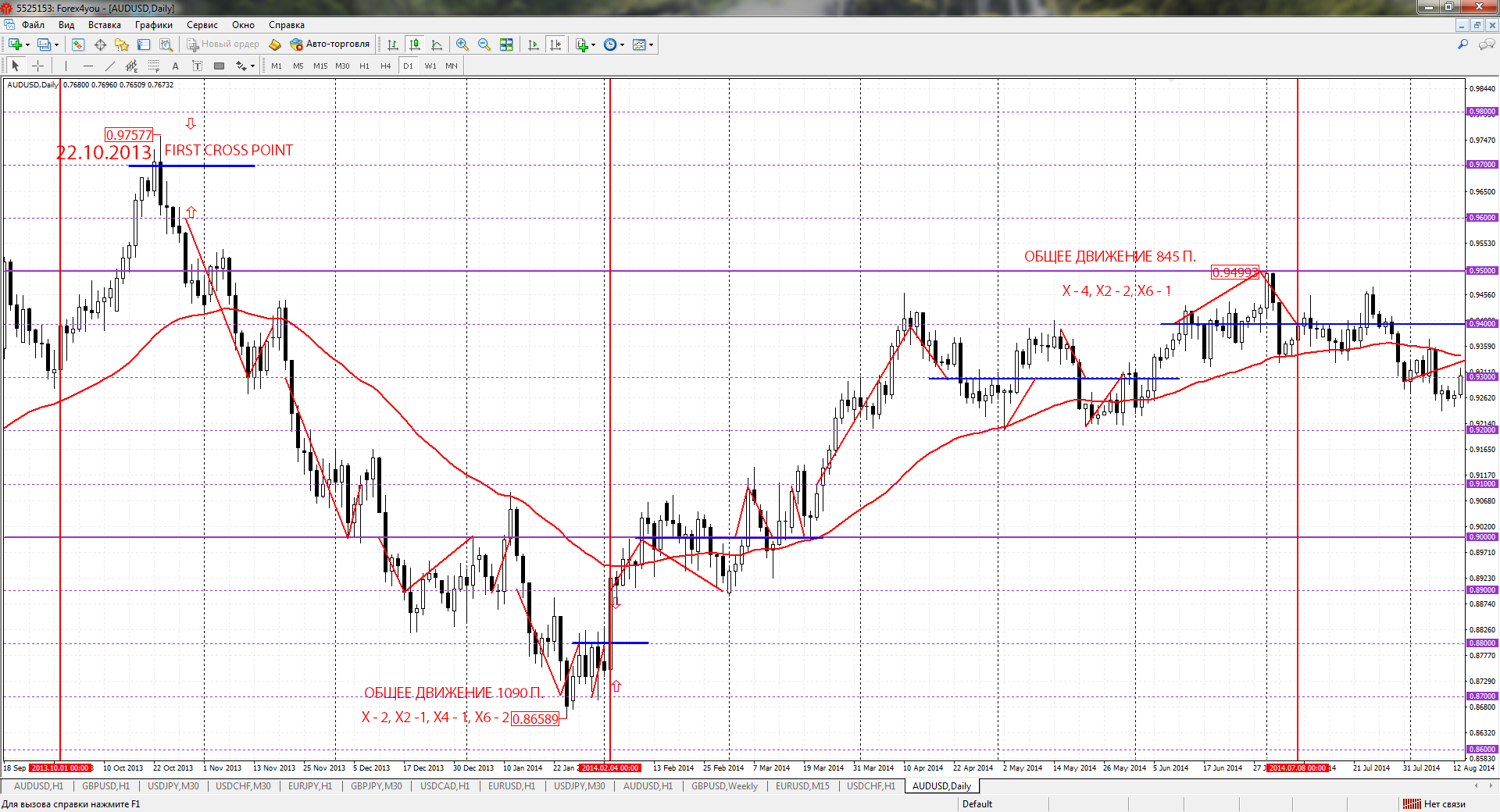Set timeframe to H1

click(x=364, y=66)
